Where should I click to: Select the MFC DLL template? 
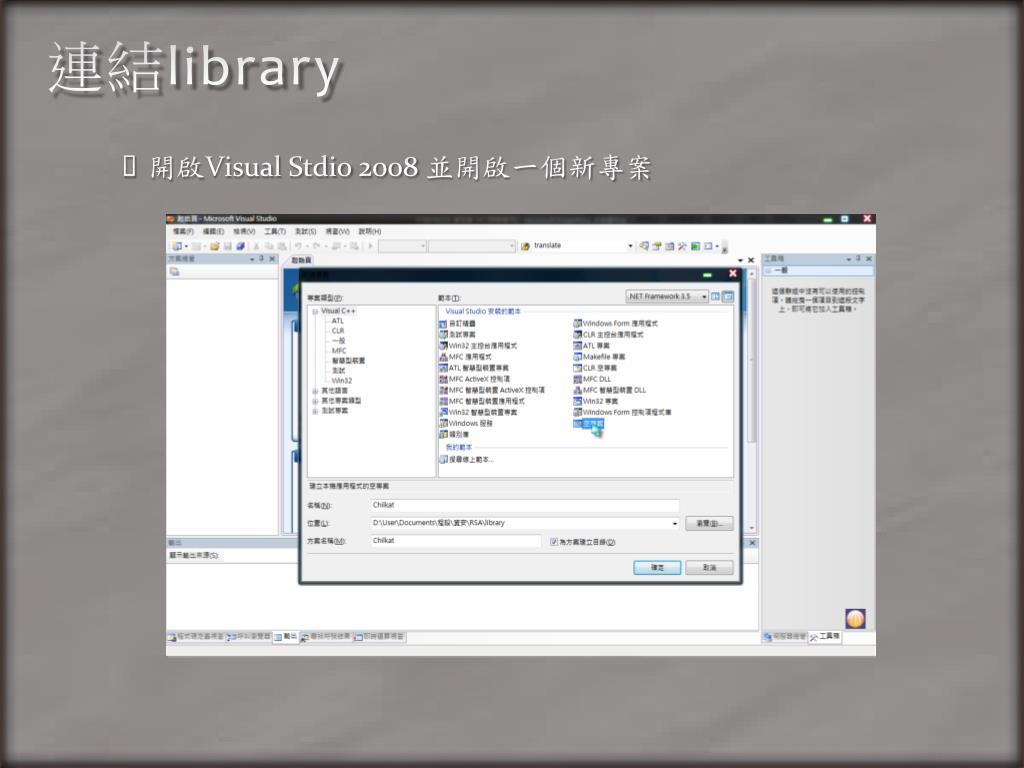point(592,379)
